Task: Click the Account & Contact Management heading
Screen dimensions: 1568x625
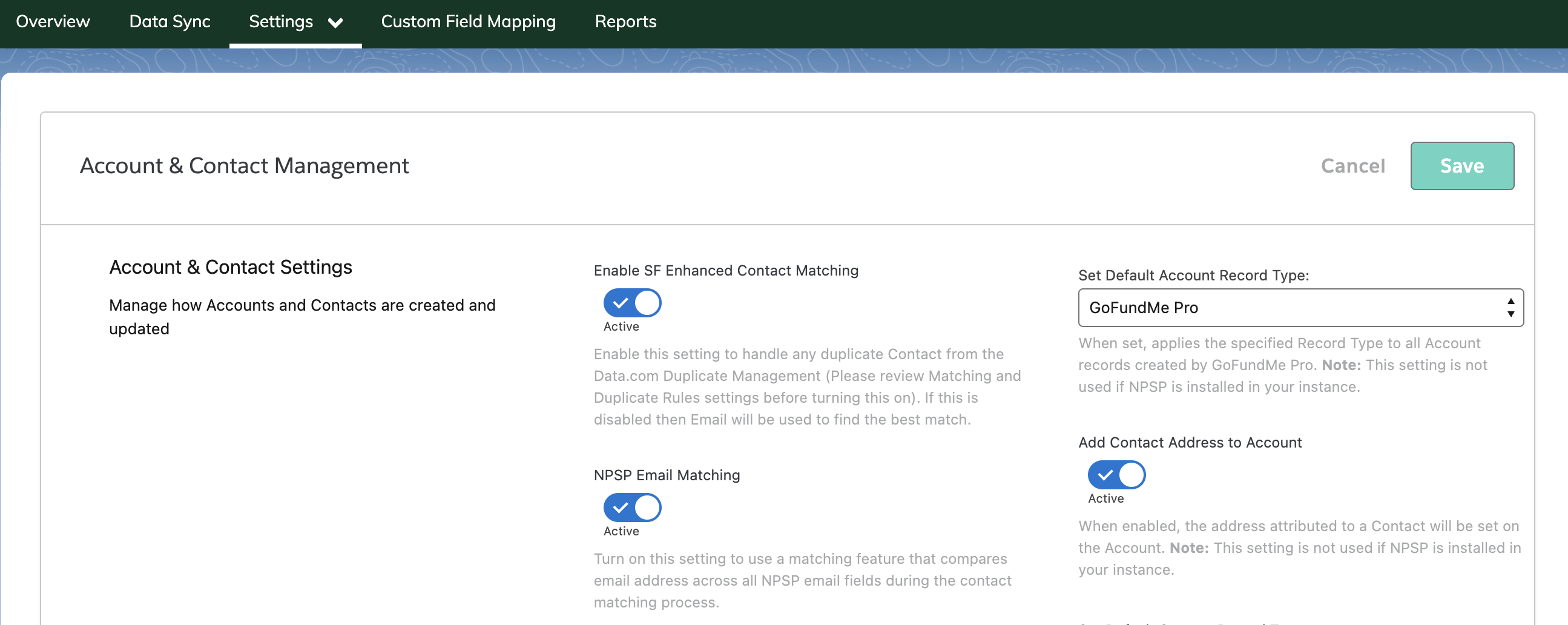Action: click(244, 166)
